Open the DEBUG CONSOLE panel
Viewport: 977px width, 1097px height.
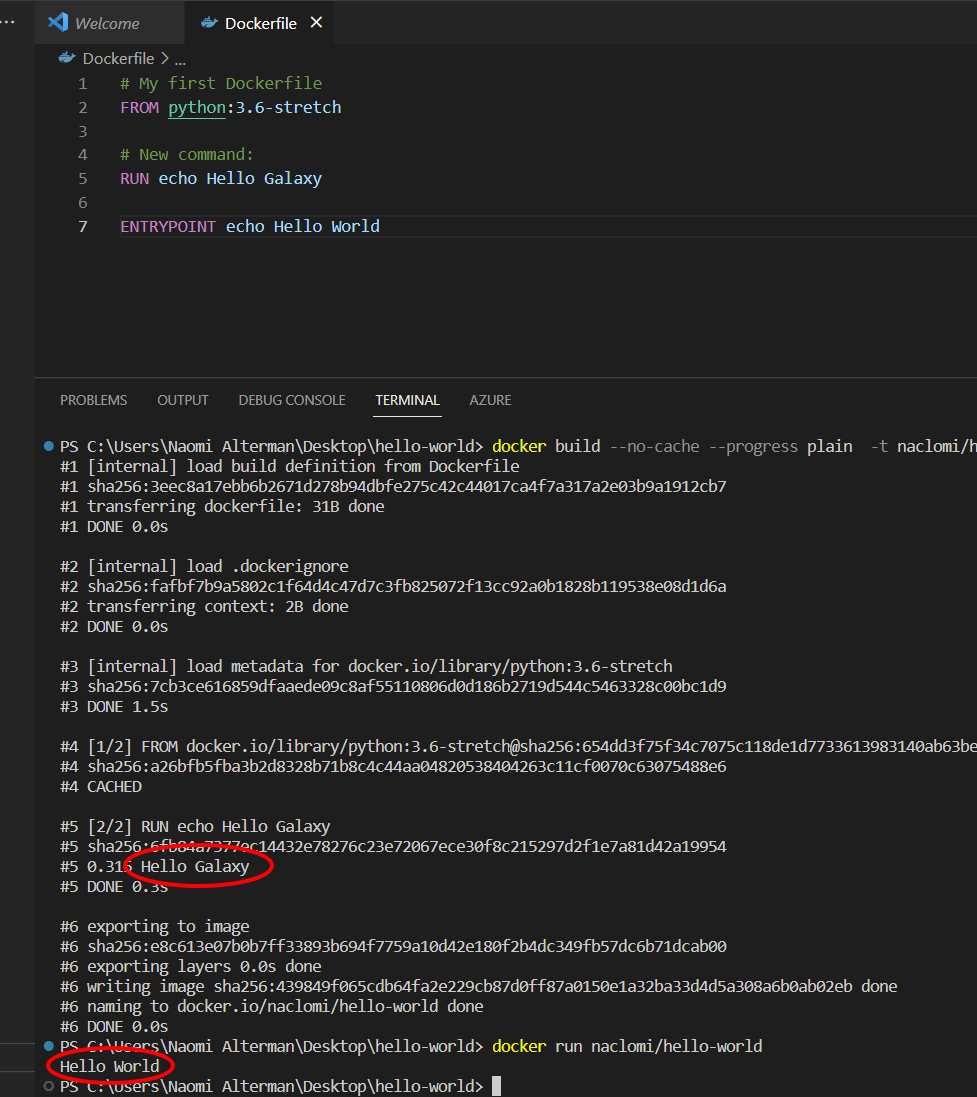(x=291, y=400)
